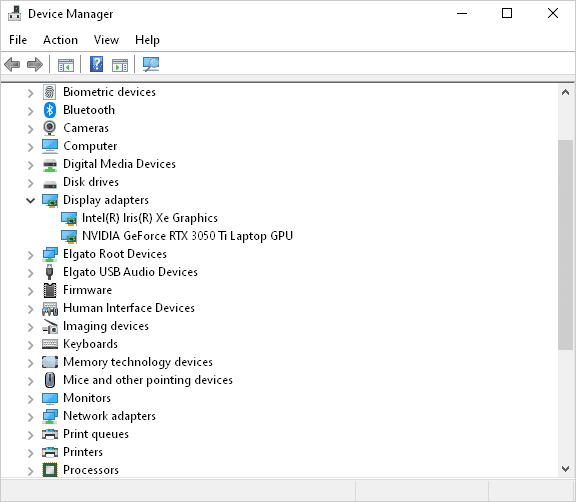The height and width of the screenshot is (502, 576).
Task: Select Elgato Root Devices label
Action: 115,254
